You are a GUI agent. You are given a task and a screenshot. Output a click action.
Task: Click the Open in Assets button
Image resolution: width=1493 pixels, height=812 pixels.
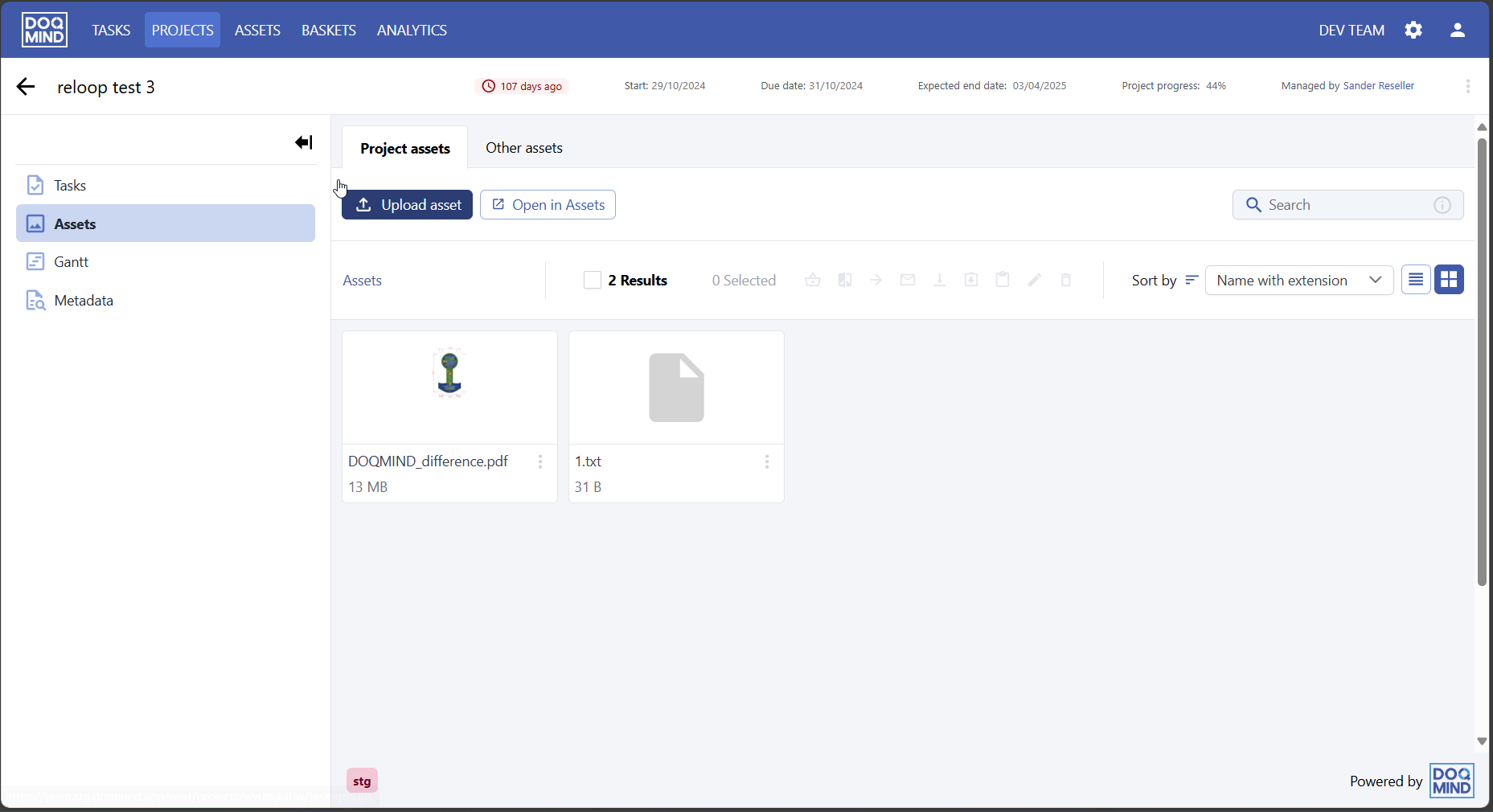point(548,205)
